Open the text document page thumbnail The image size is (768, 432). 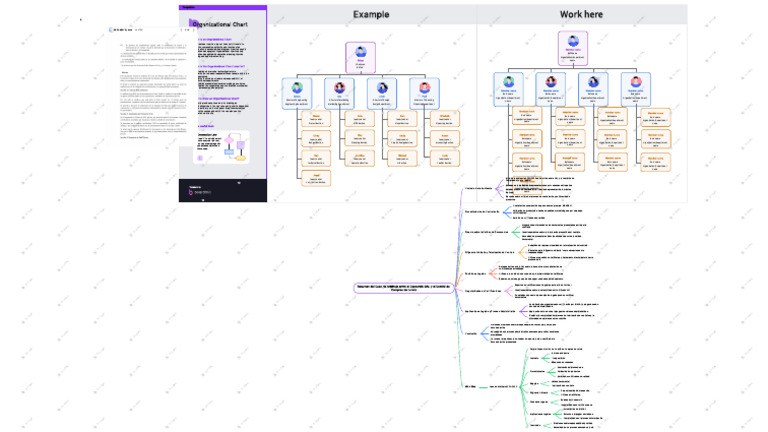[152, 86]
